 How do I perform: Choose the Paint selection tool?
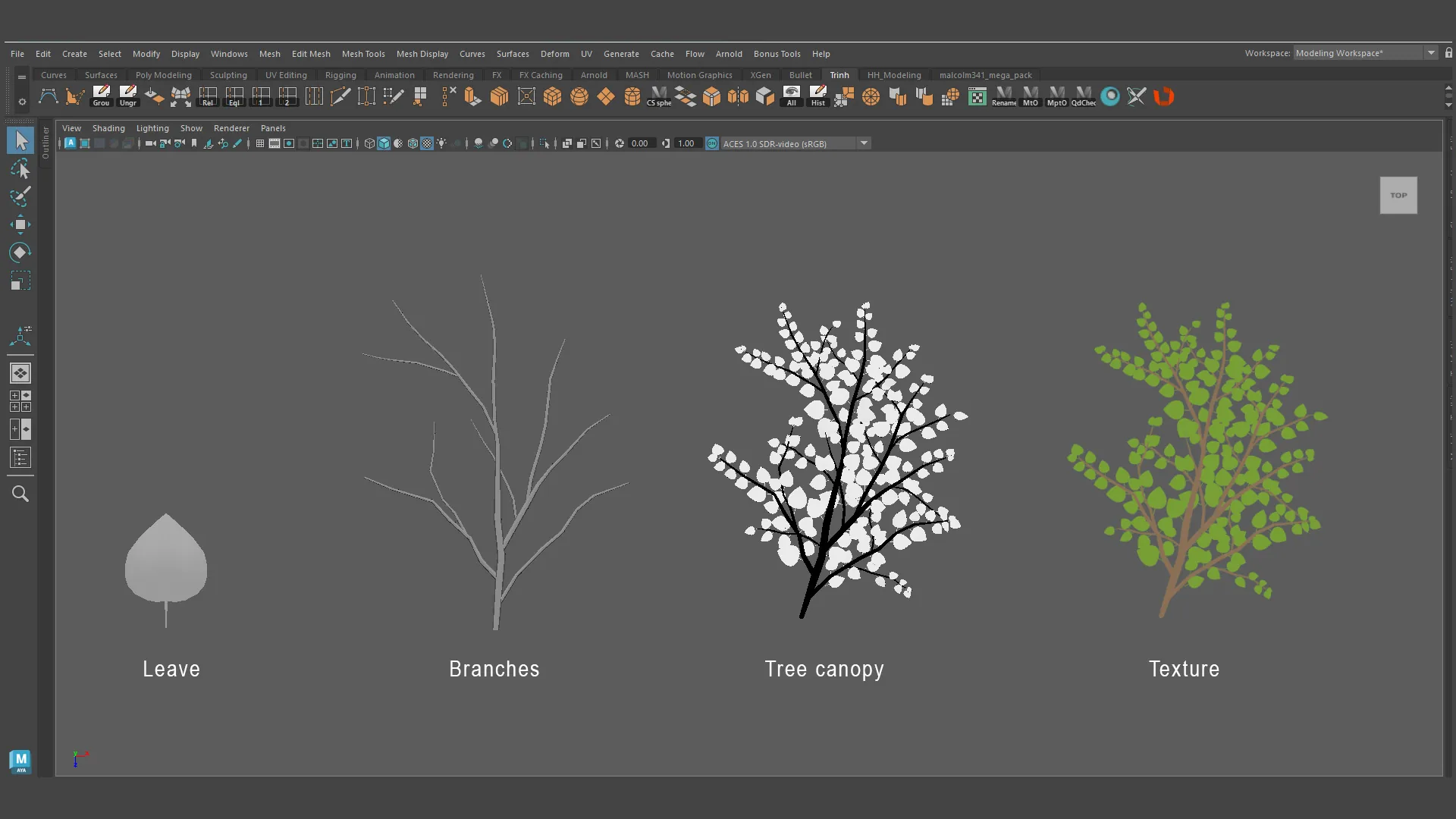pyautogui.click(x=20, y=196)
